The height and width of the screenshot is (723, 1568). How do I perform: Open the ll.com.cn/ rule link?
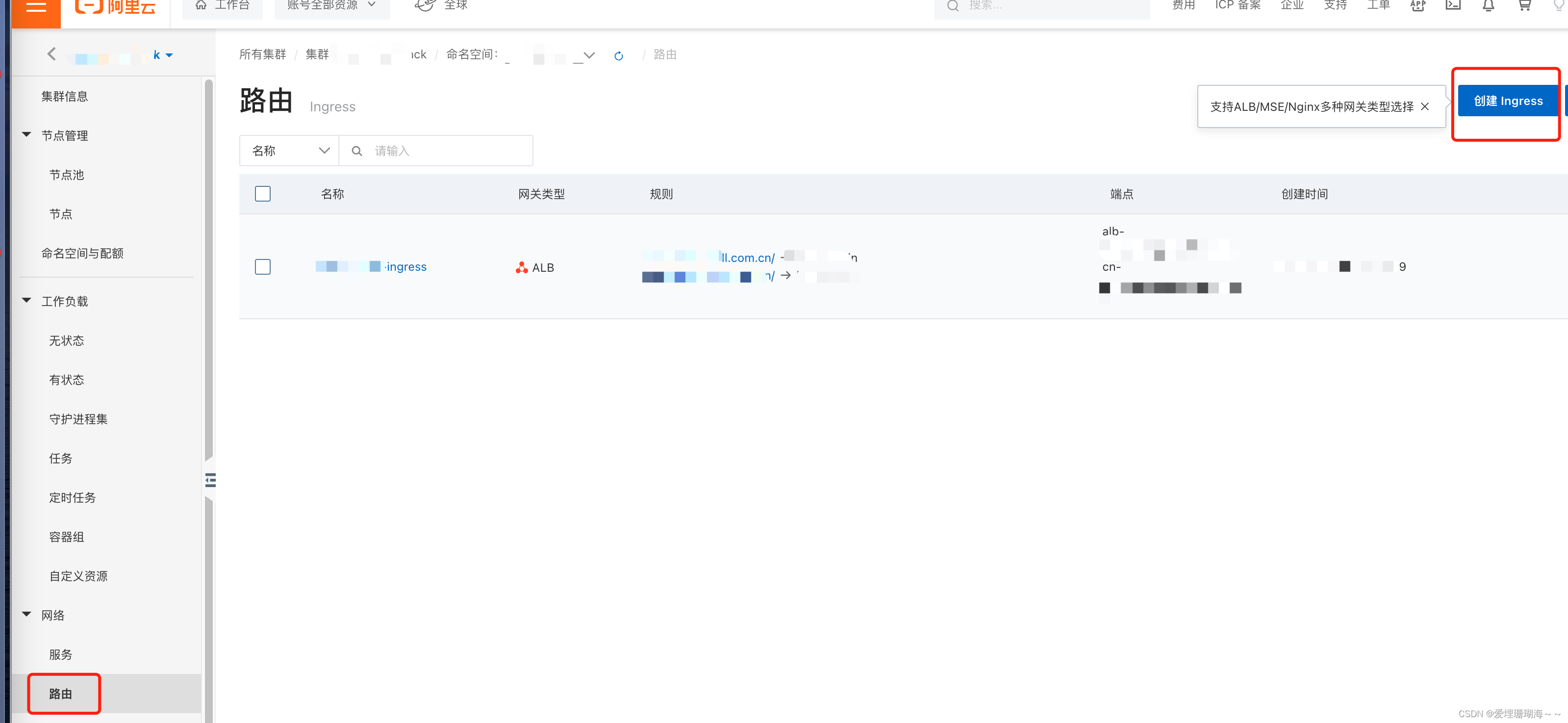[748, 258]
